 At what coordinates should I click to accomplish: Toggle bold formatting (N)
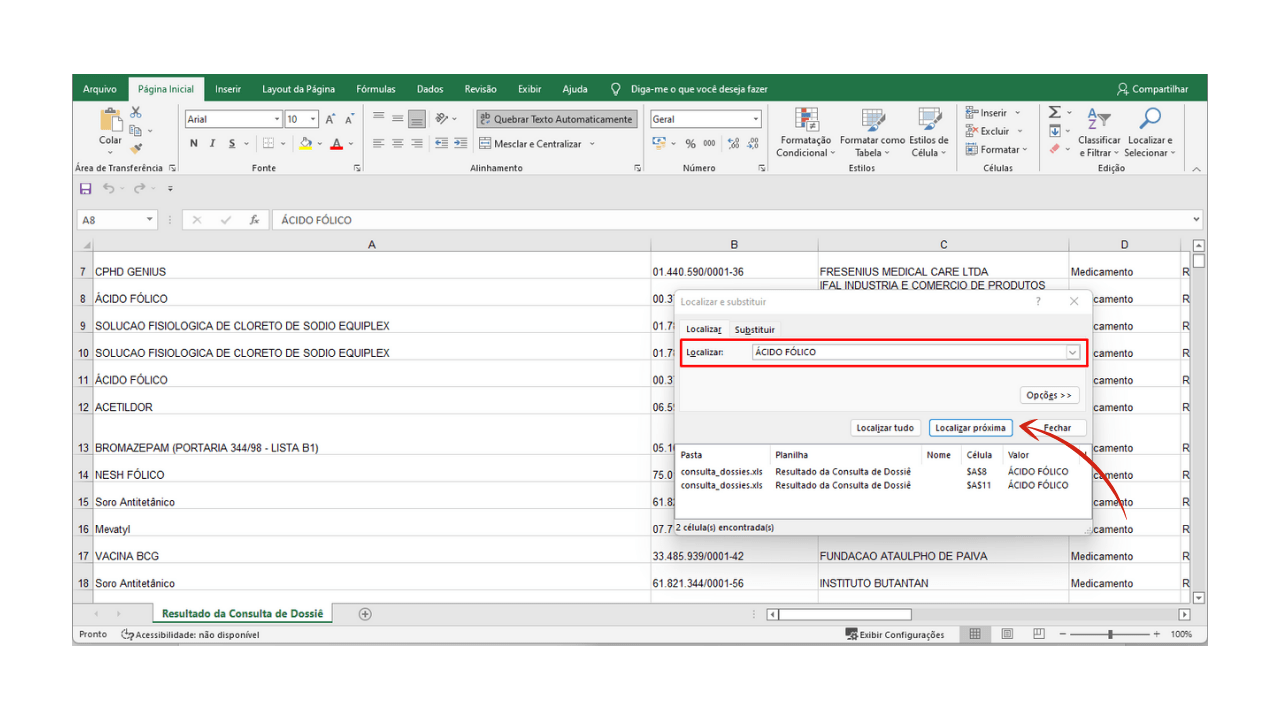pyautogui.click(x=195, y=144)
